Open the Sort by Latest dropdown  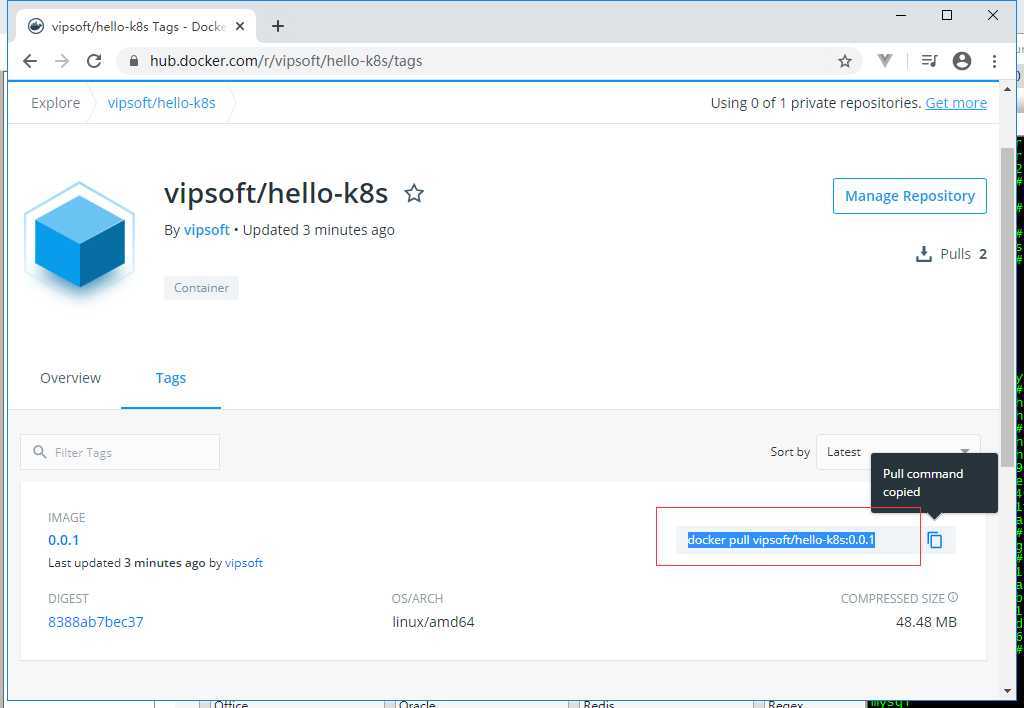[898, 452]
